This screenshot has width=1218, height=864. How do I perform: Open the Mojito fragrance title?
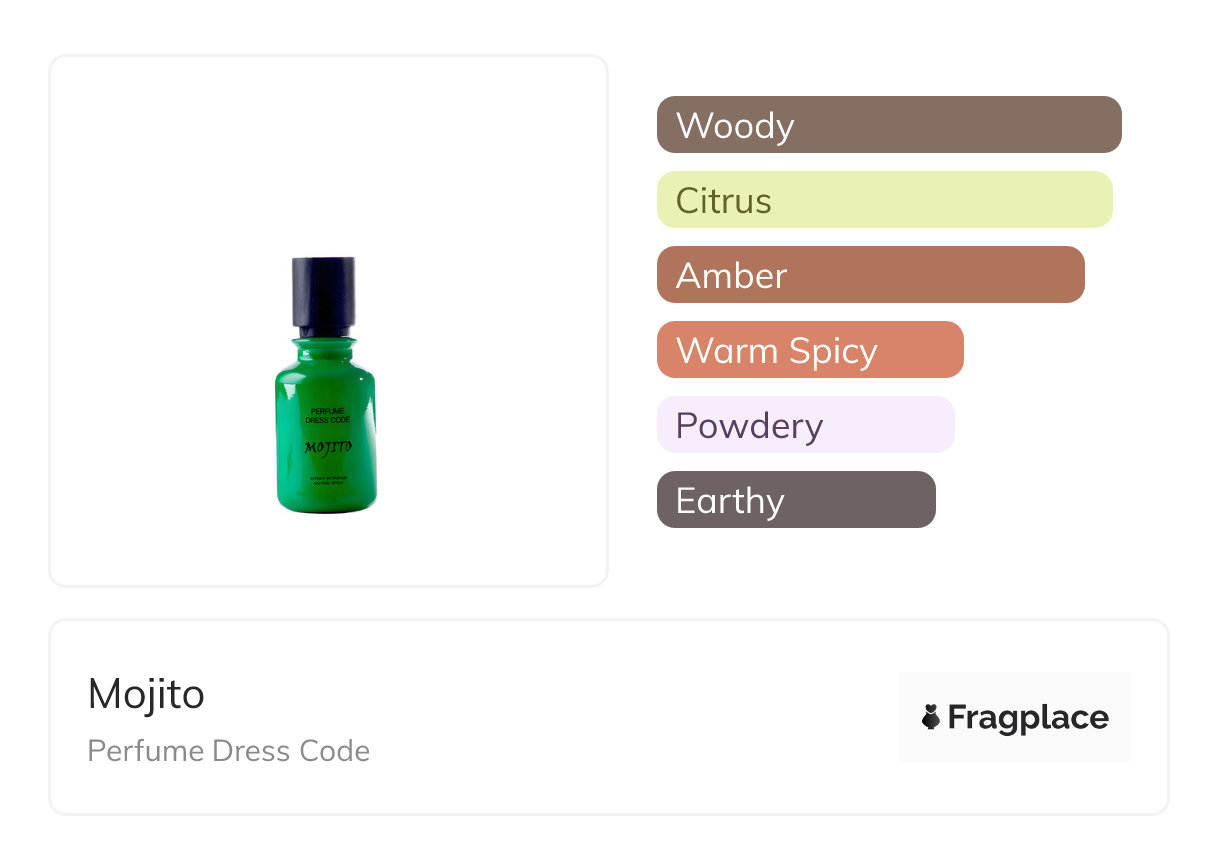[146, 694]
